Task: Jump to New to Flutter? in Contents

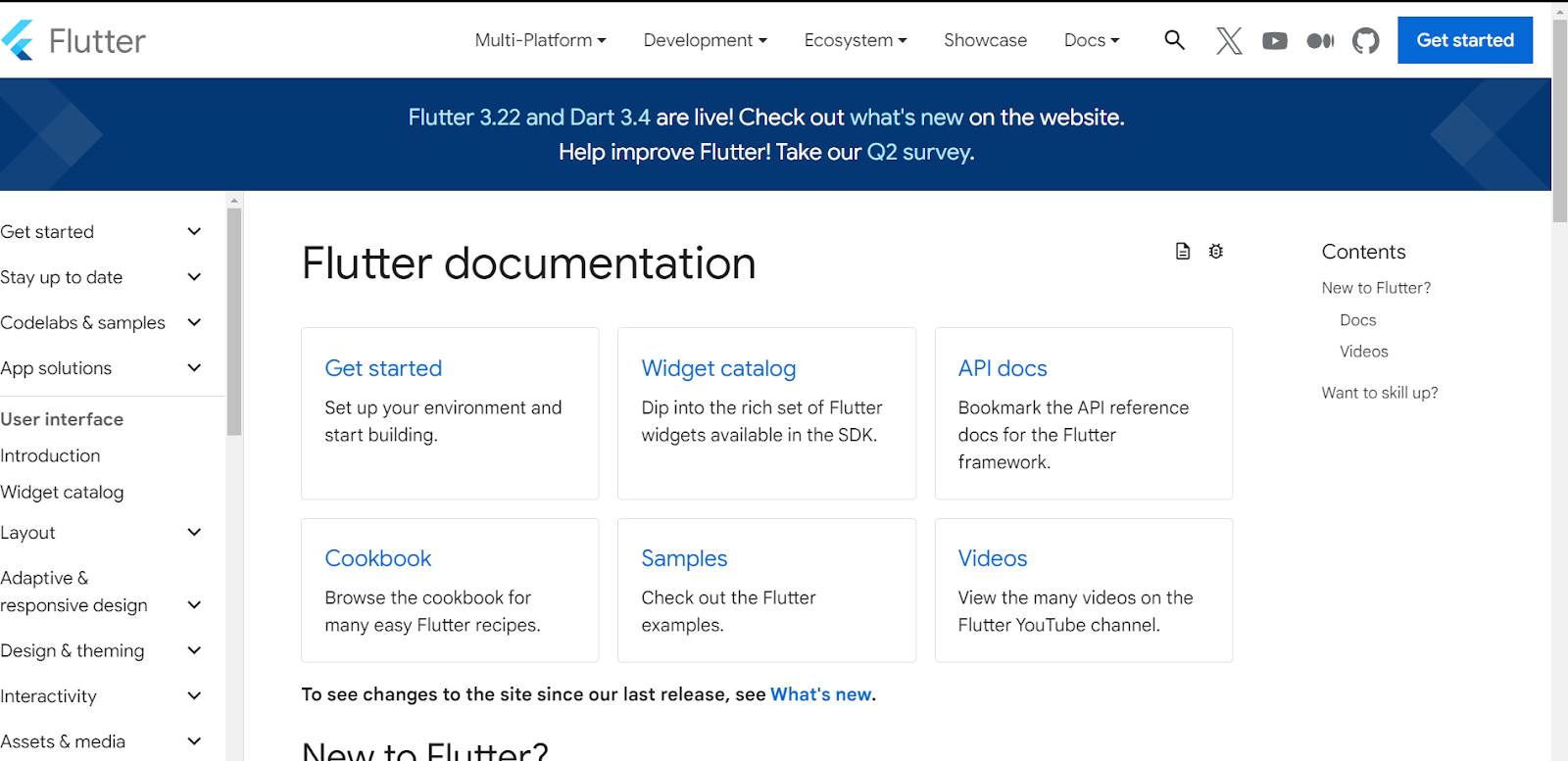Action: [1376, 288]
